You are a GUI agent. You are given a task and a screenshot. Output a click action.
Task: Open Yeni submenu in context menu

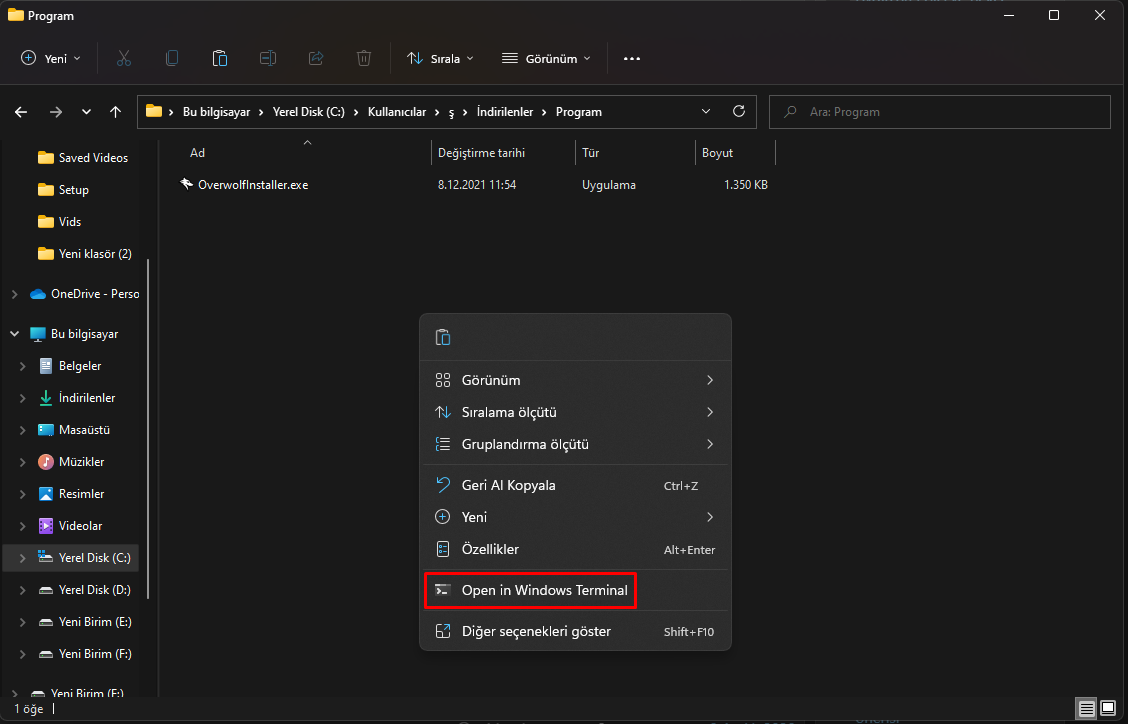pyautogui.click(x=576, y=517)
